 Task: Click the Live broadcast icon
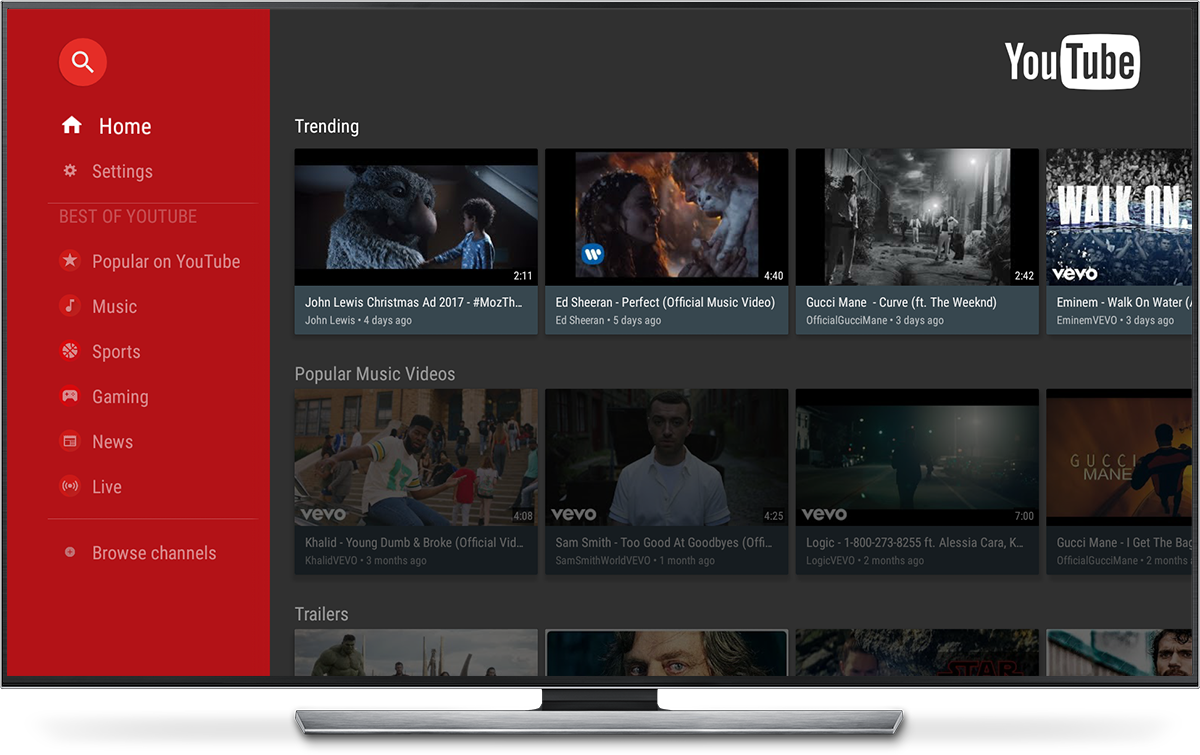pyautogui.click(x=70, y=487)
